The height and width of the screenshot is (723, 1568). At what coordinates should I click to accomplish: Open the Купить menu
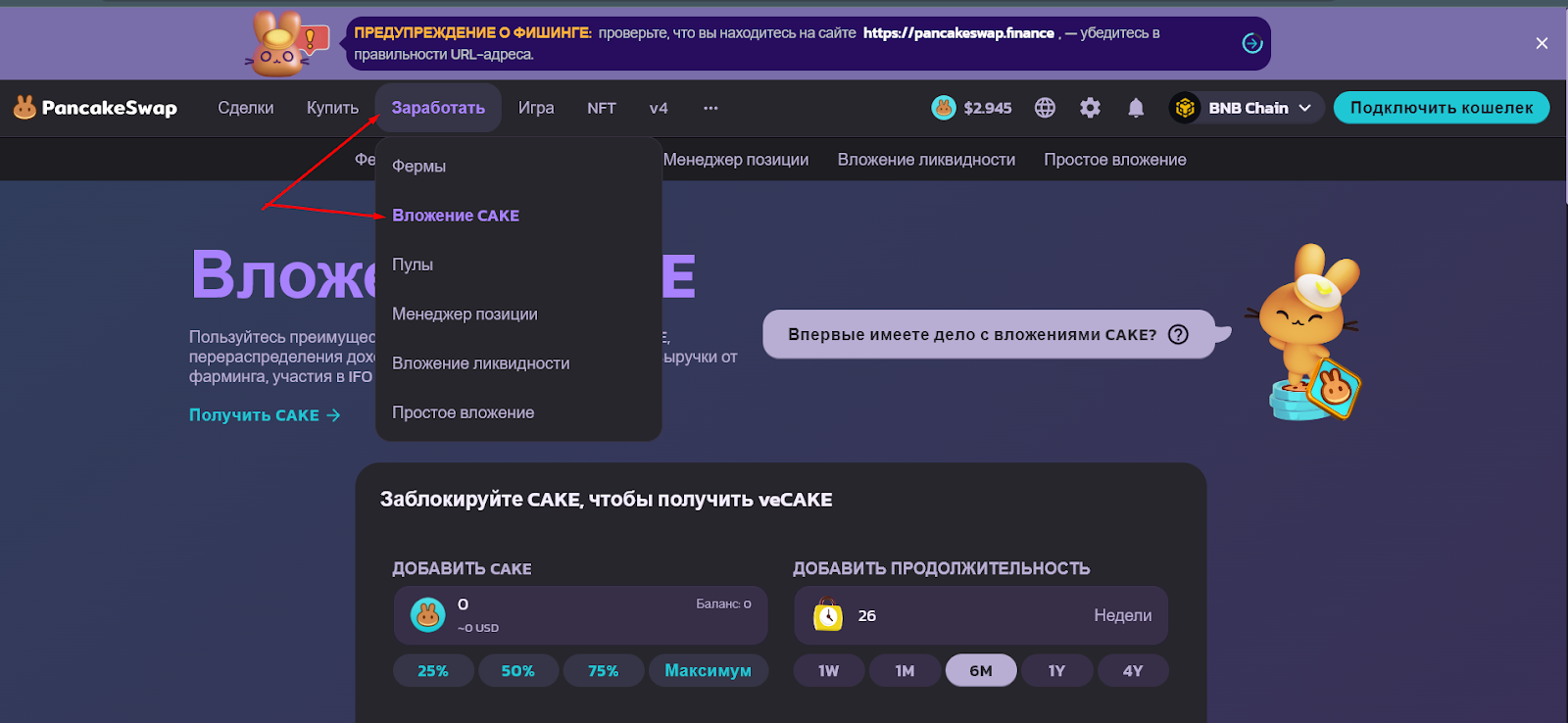[x=332, y=108]
